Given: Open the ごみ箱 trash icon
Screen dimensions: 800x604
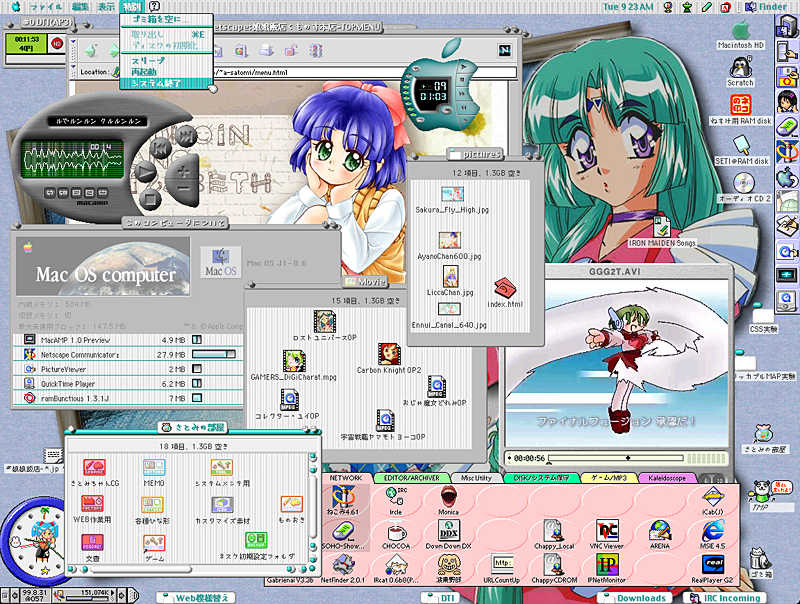Looking at the screenshot, I should tap(759, 559).
